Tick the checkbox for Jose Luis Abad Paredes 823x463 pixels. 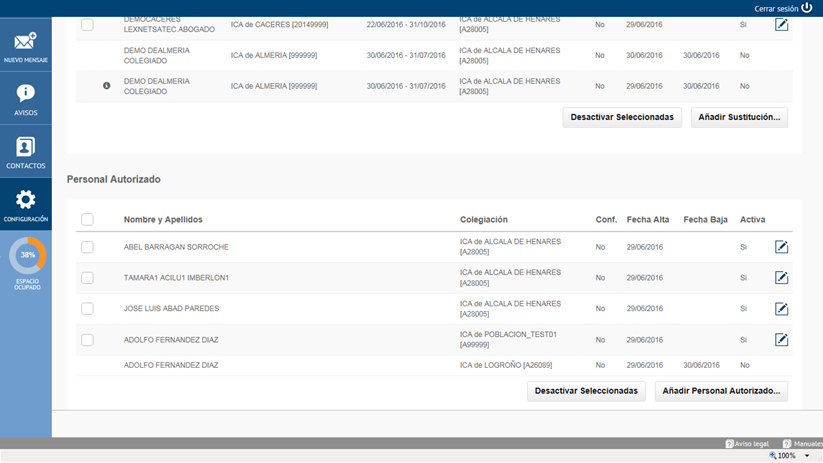(x=87, y=309)
